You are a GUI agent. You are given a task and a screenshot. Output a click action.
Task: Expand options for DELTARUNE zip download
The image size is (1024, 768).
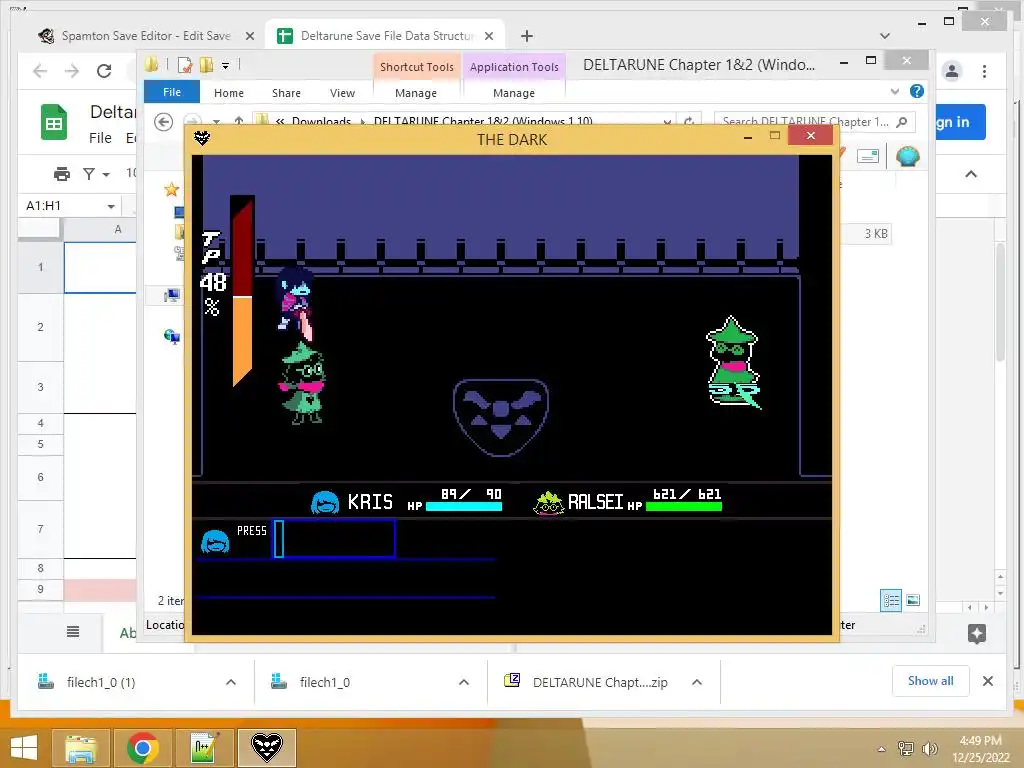[697, 682]
